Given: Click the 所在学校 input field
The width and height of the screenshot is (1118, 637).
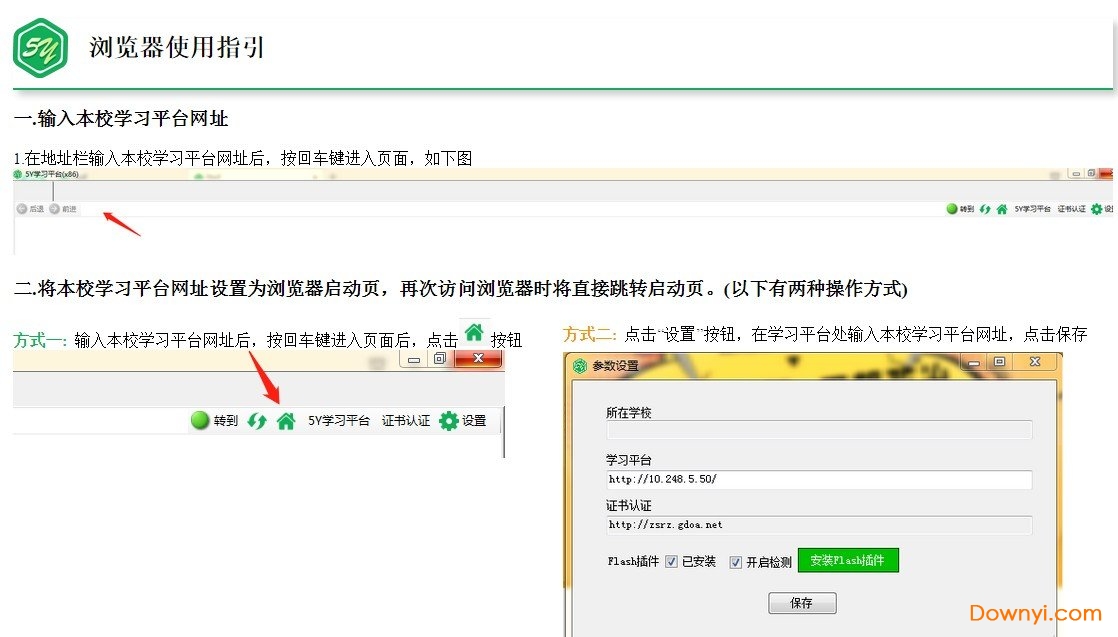Looking at the screenshot, I should pyautogui.click(x=819, y=430).
